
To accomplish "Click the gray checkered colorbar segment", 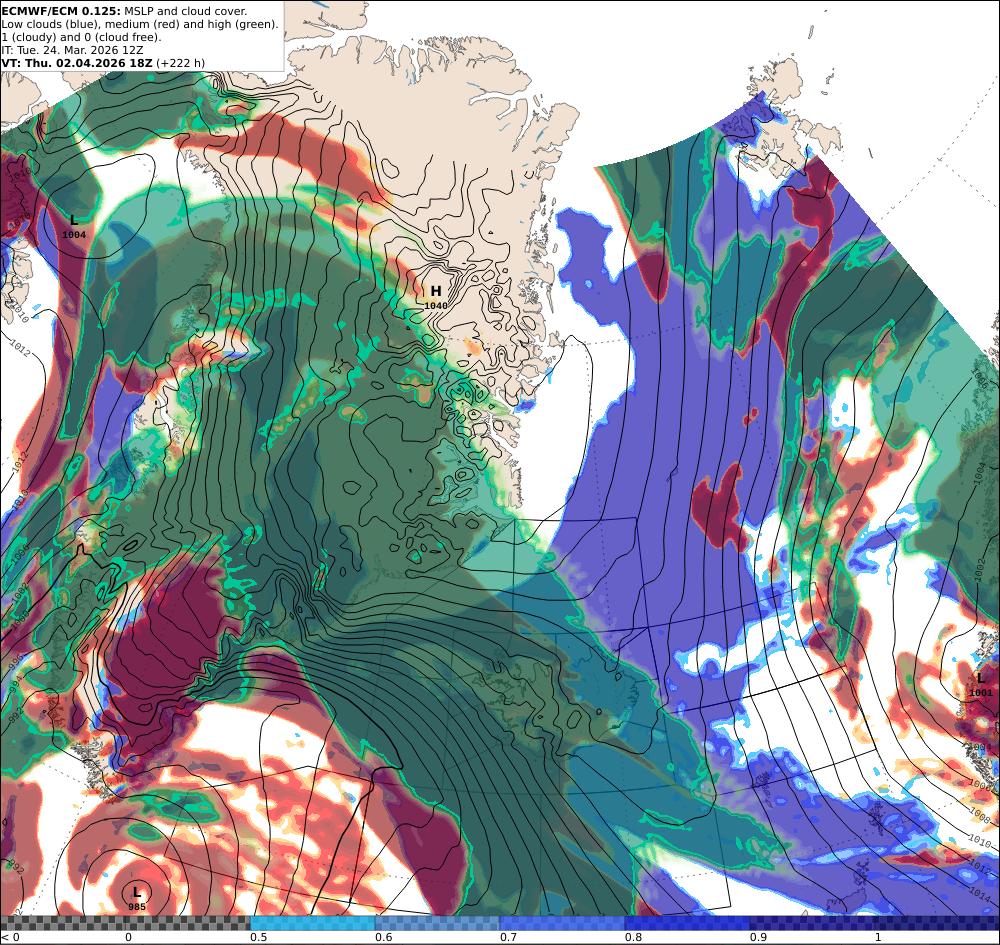I will pos(125,923).
